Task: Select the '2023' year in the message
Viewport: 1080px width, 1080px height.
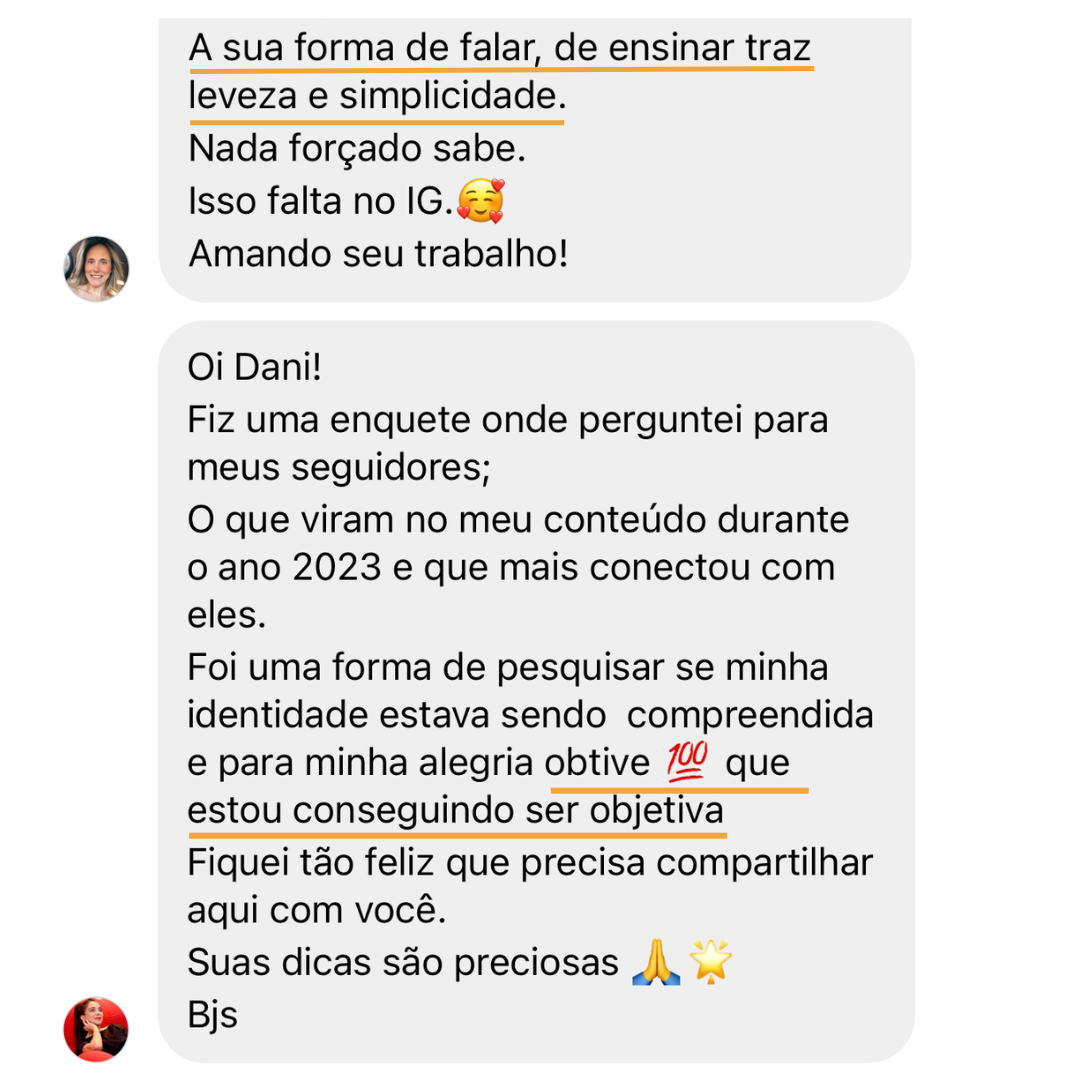Action: pyautogui.click(x=336, y=568)
